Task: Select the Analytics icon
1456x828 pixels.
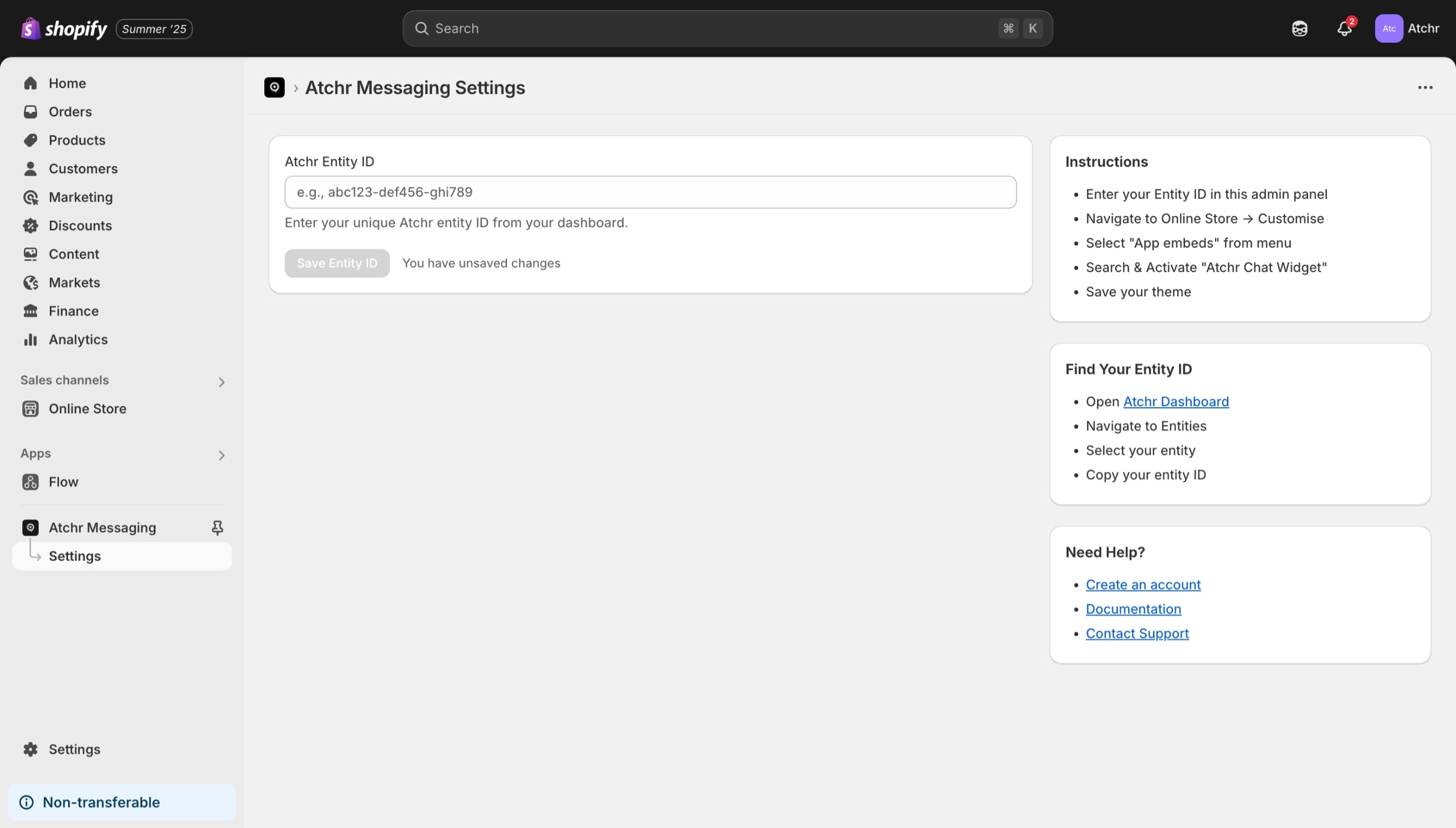Action: (31, 340)
